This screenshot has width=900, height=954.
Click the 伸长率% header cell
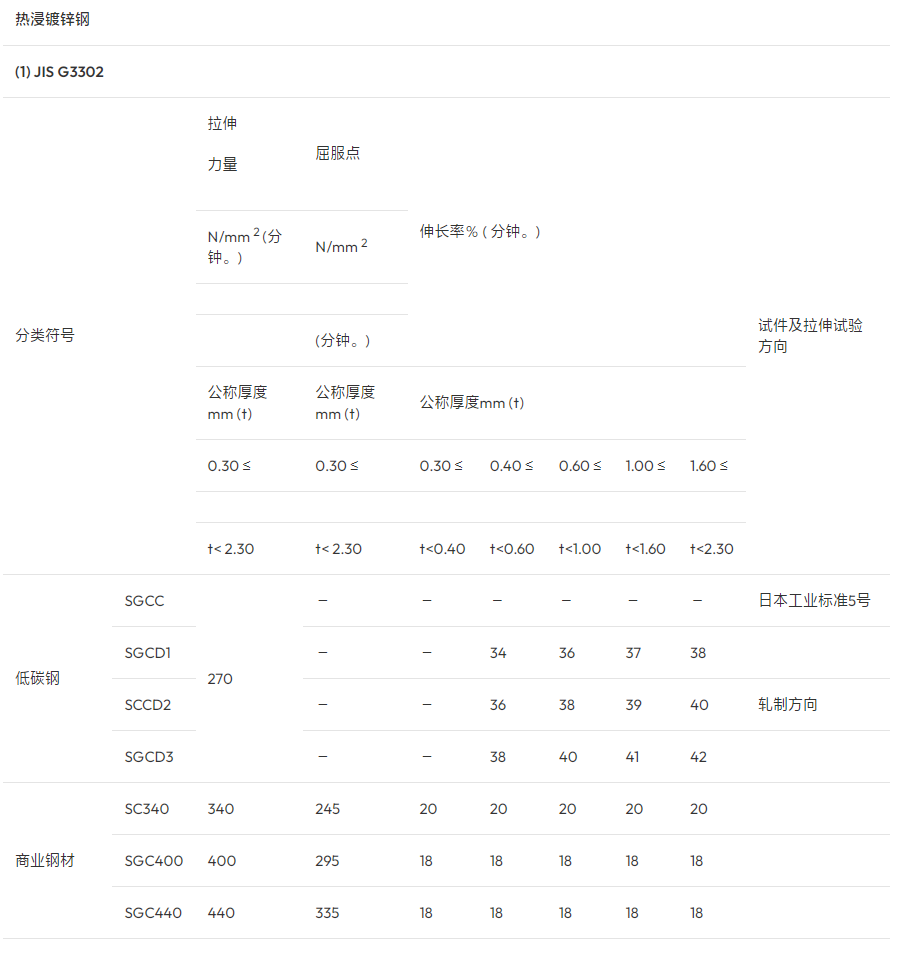point(480,232)
